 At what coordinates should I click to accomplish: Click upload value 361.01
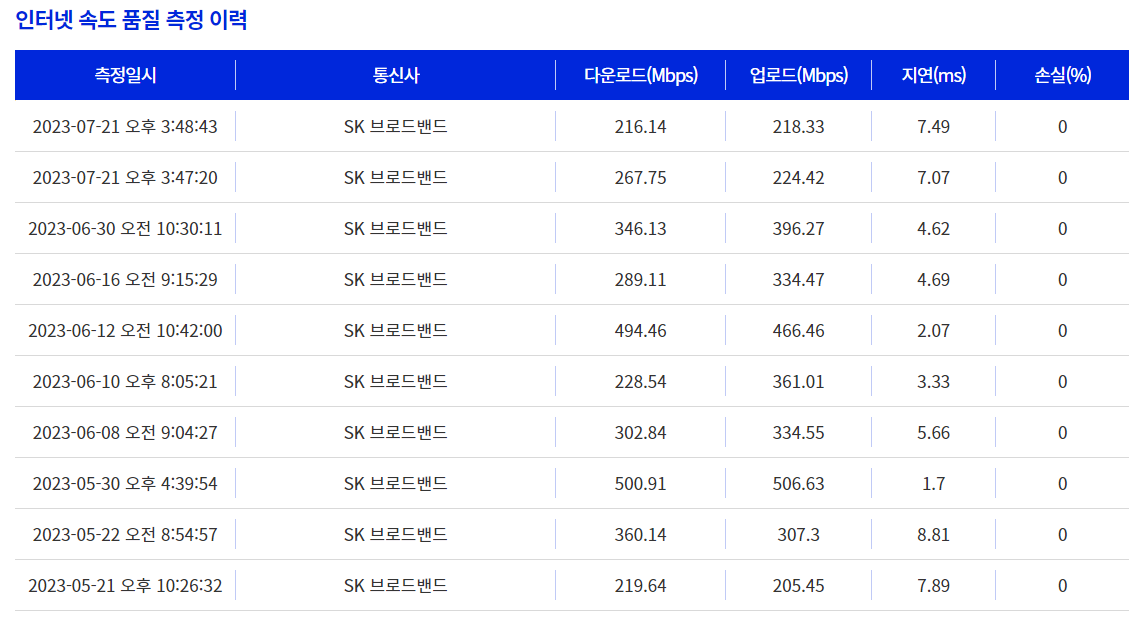point(798,381)
